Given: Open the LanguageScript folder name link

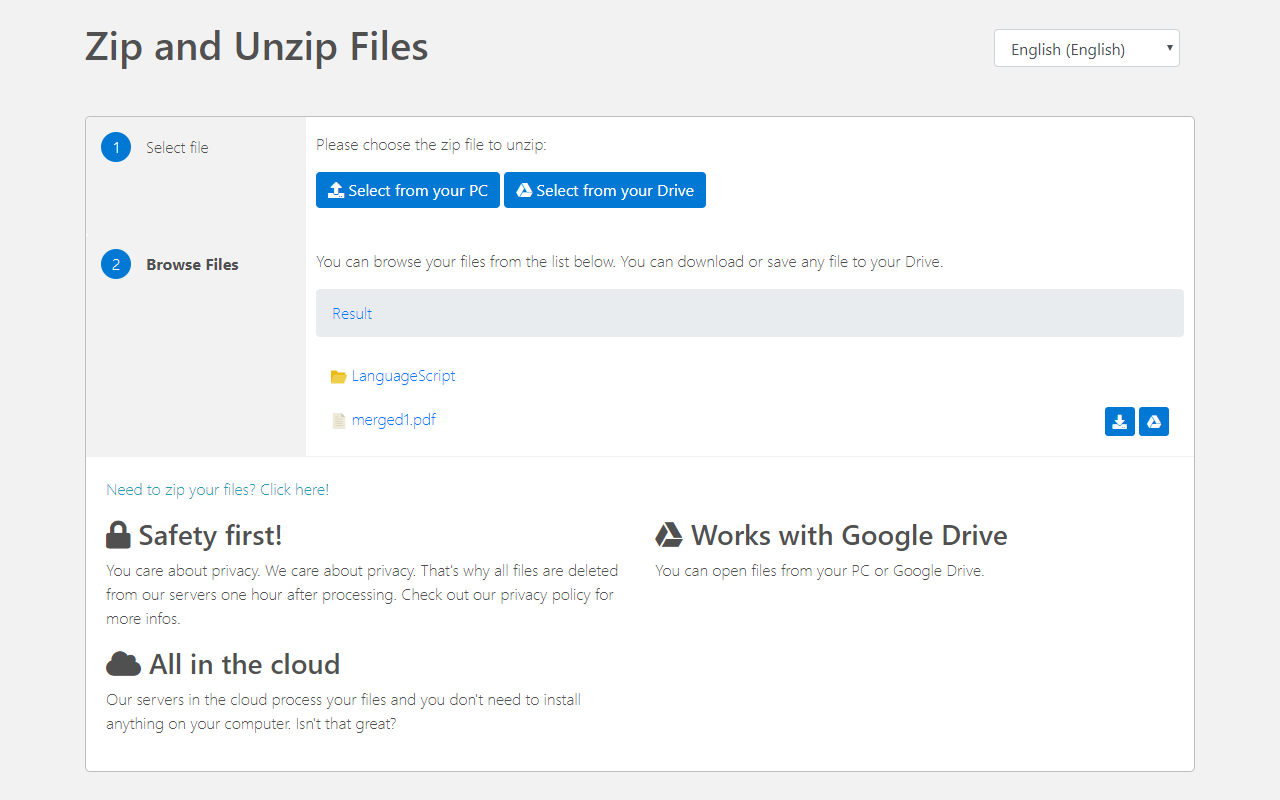Looking at the screenshot, I should (x=403, y=376).
